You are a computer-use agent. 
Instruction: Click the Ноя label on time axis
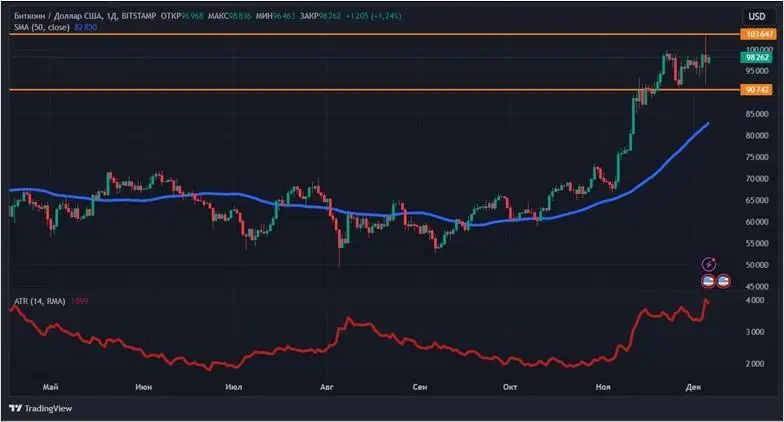point(603,385)
